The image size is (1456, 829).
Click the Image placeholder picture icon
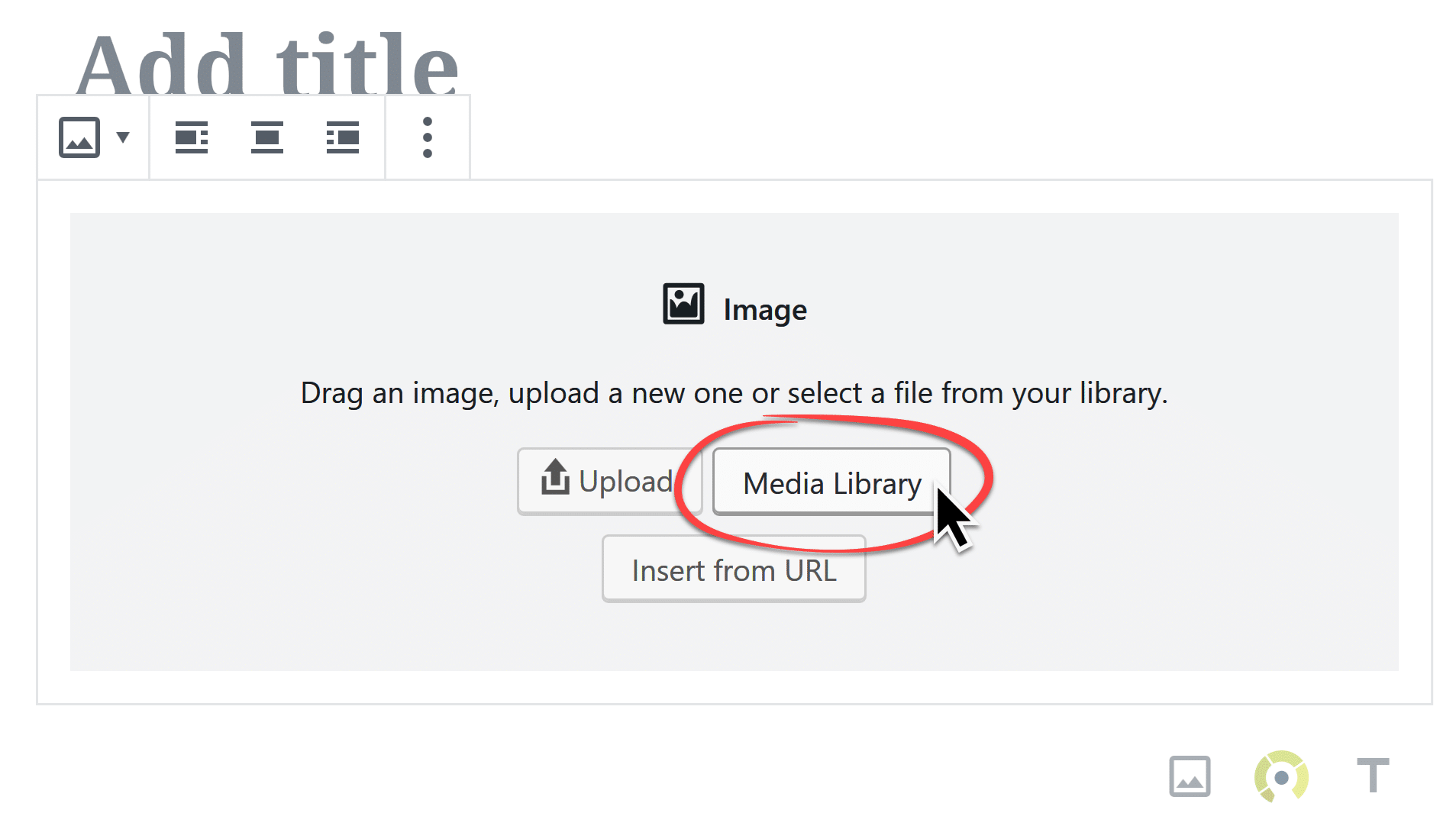pos(683,304)
